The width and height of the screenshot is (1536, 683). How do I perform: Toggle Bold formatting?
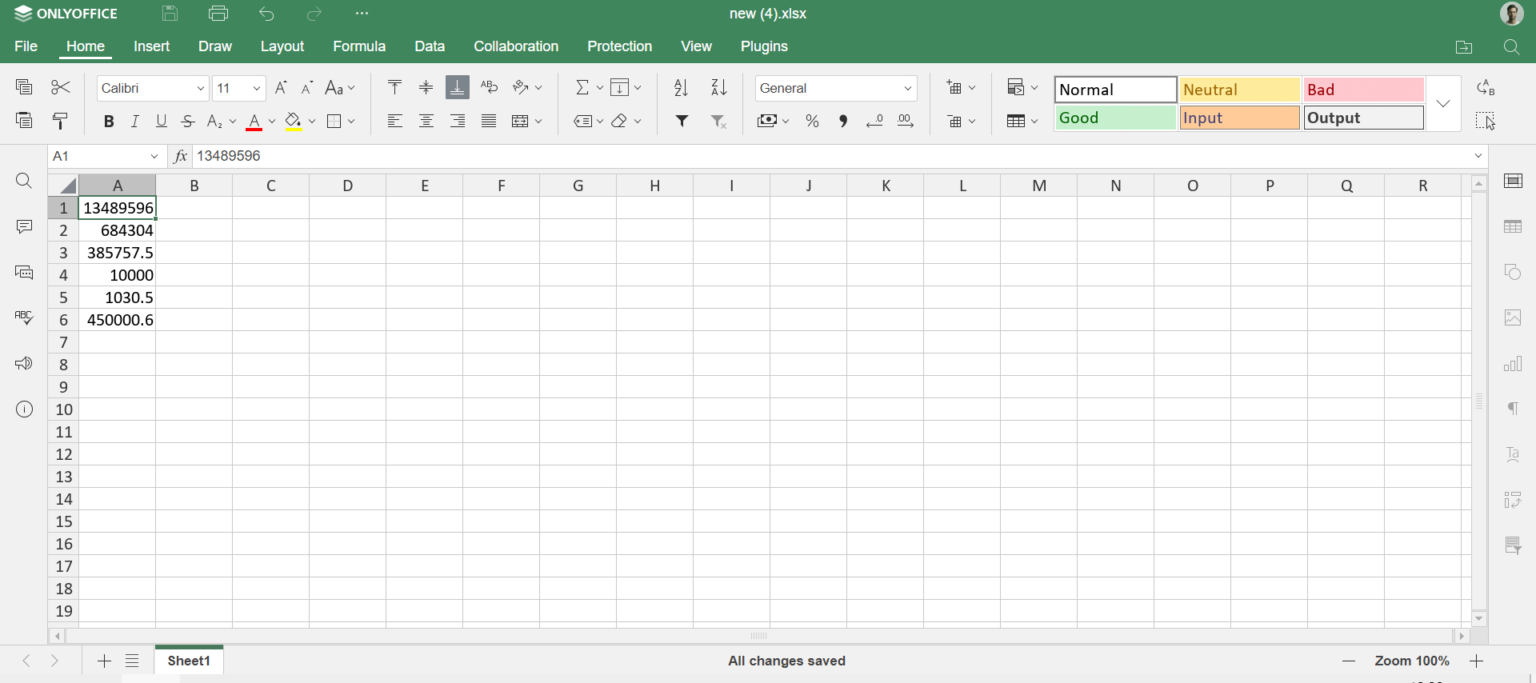point(108,121)
